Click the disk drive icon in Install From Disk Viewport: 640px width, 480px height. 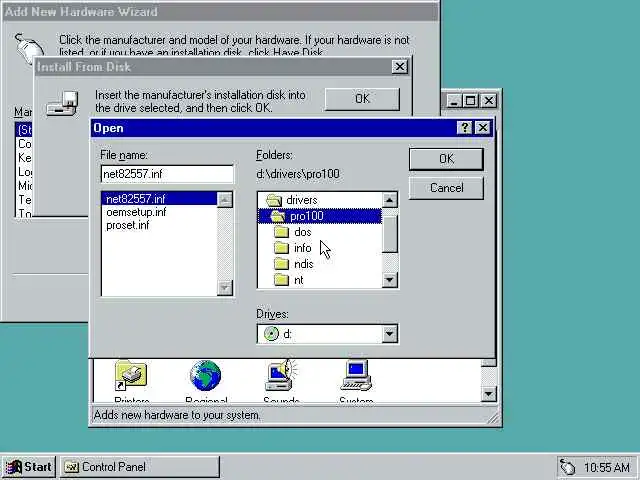(62, 104)
